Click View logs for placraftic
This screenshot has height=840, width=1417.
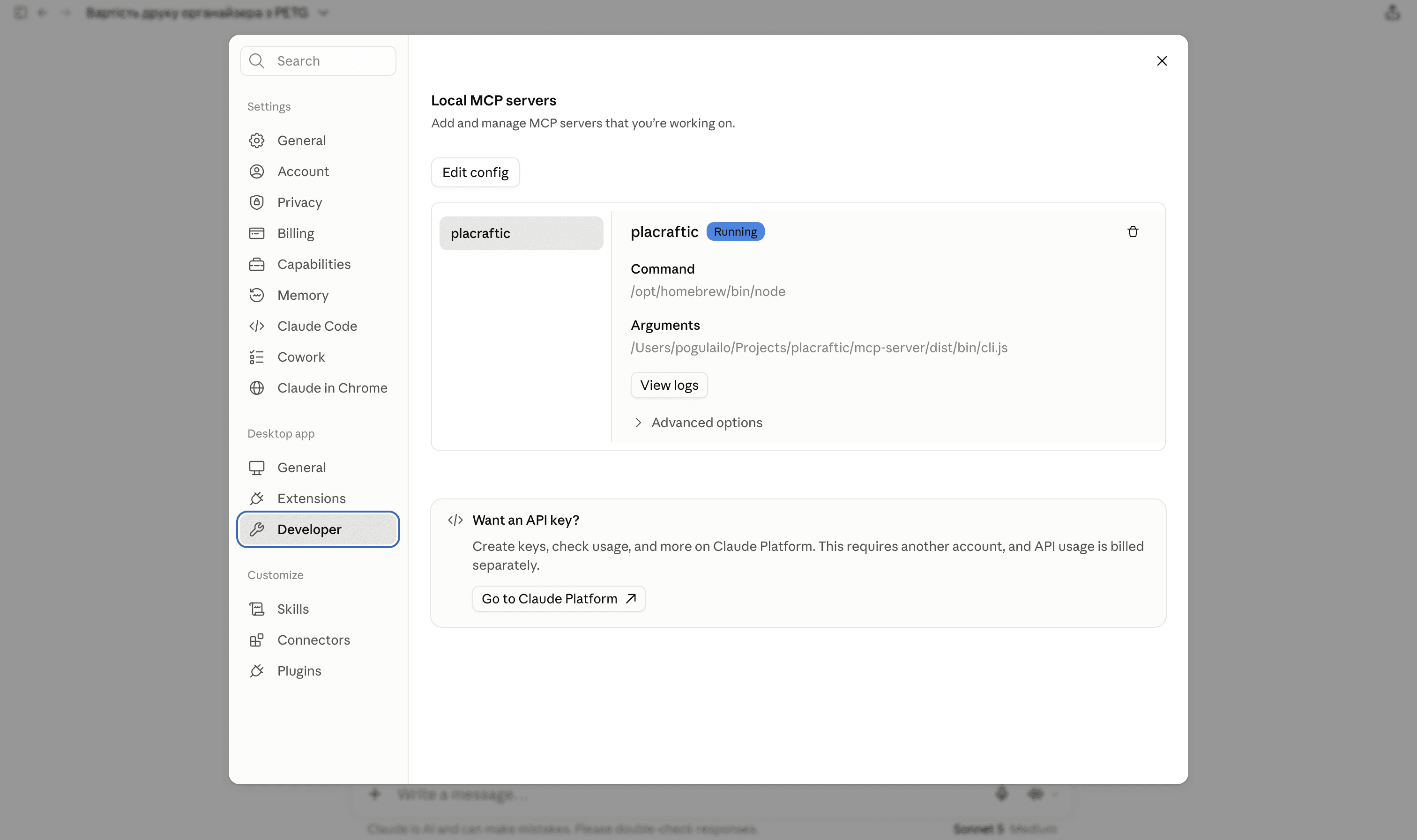click(x=669, y=385)
